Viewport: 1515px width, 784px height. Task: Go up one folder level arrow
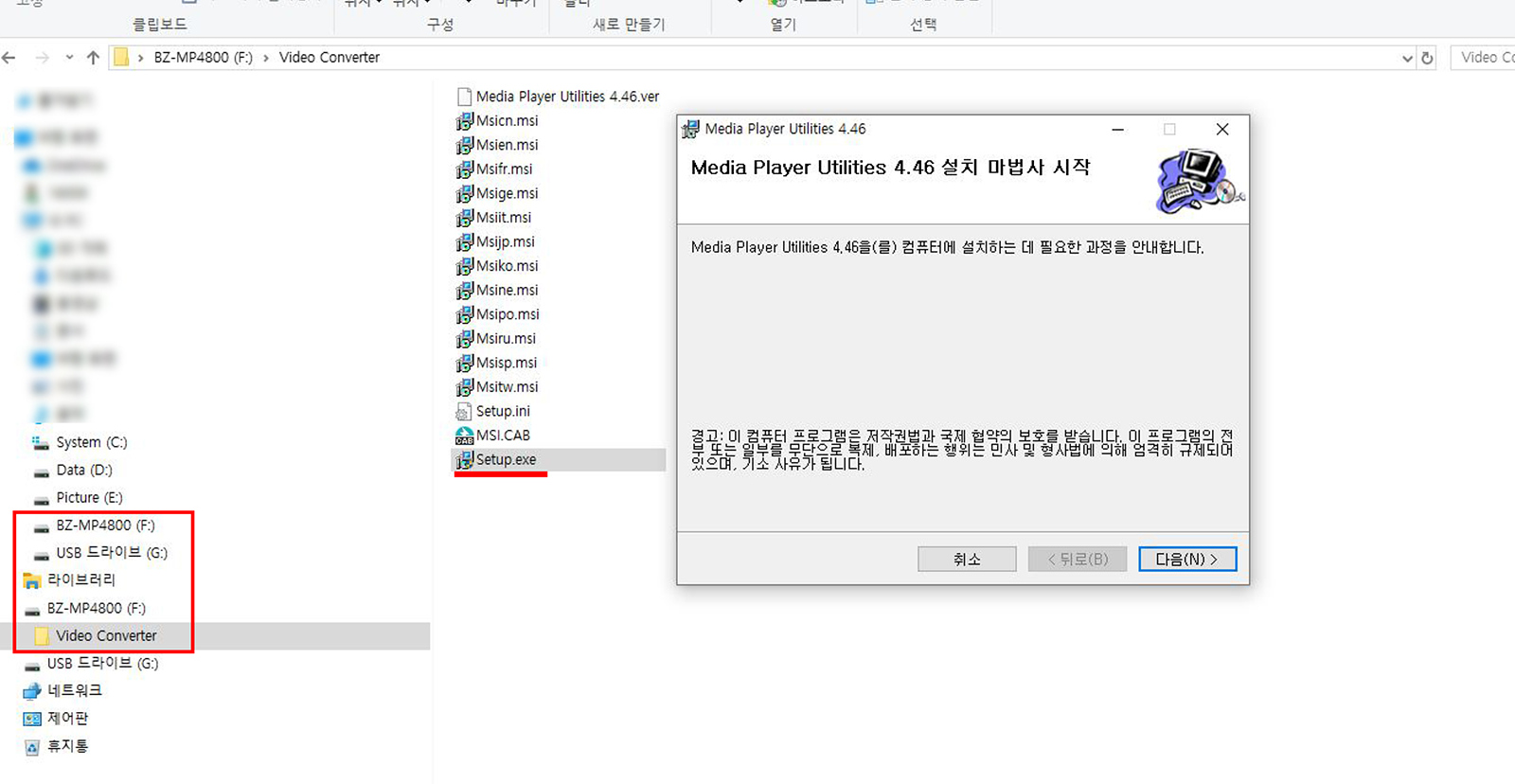pos(93,58)
